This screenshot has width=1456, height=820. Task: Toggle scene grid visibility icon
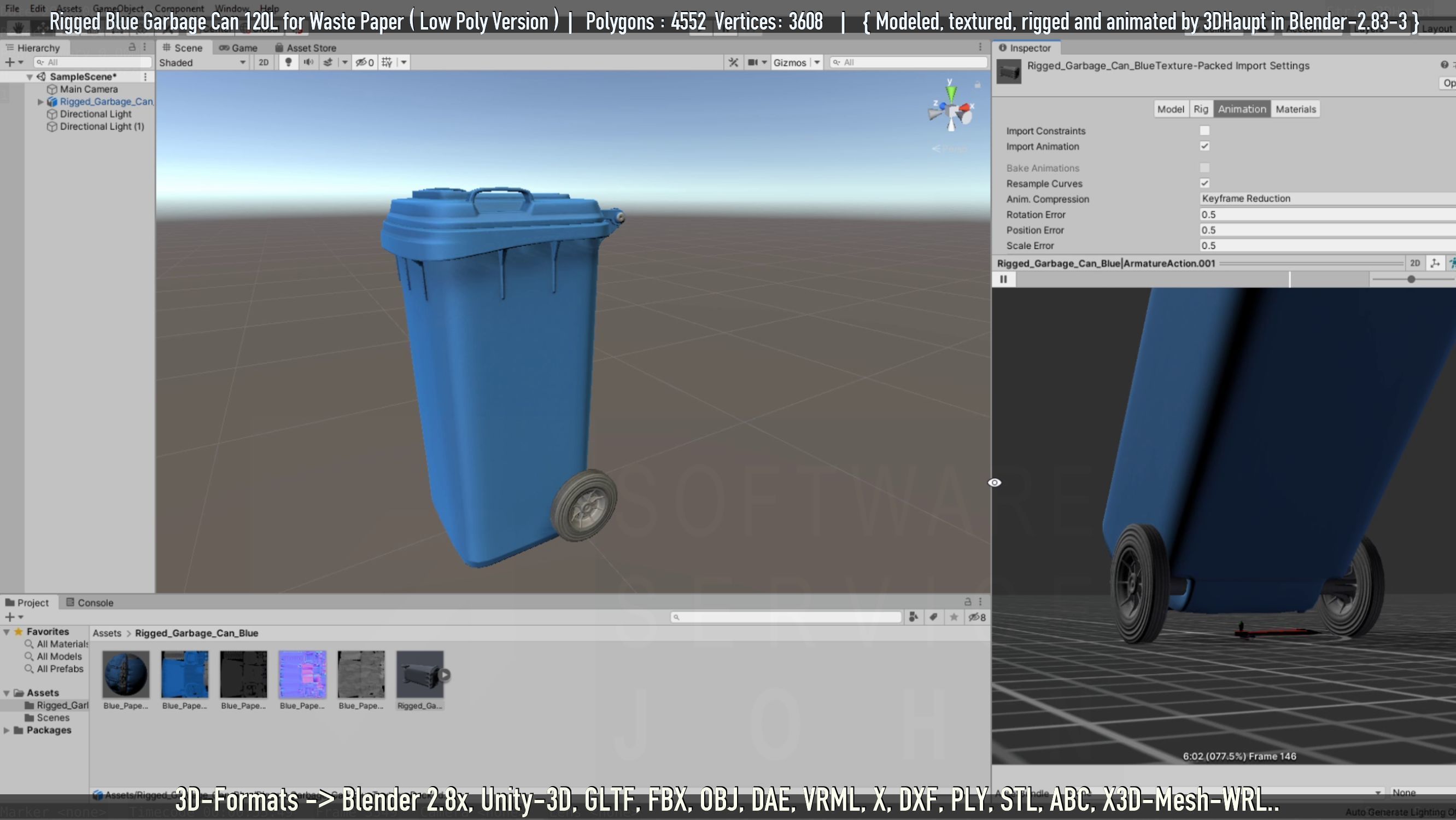pyautogui.click(x=387, y=62)
